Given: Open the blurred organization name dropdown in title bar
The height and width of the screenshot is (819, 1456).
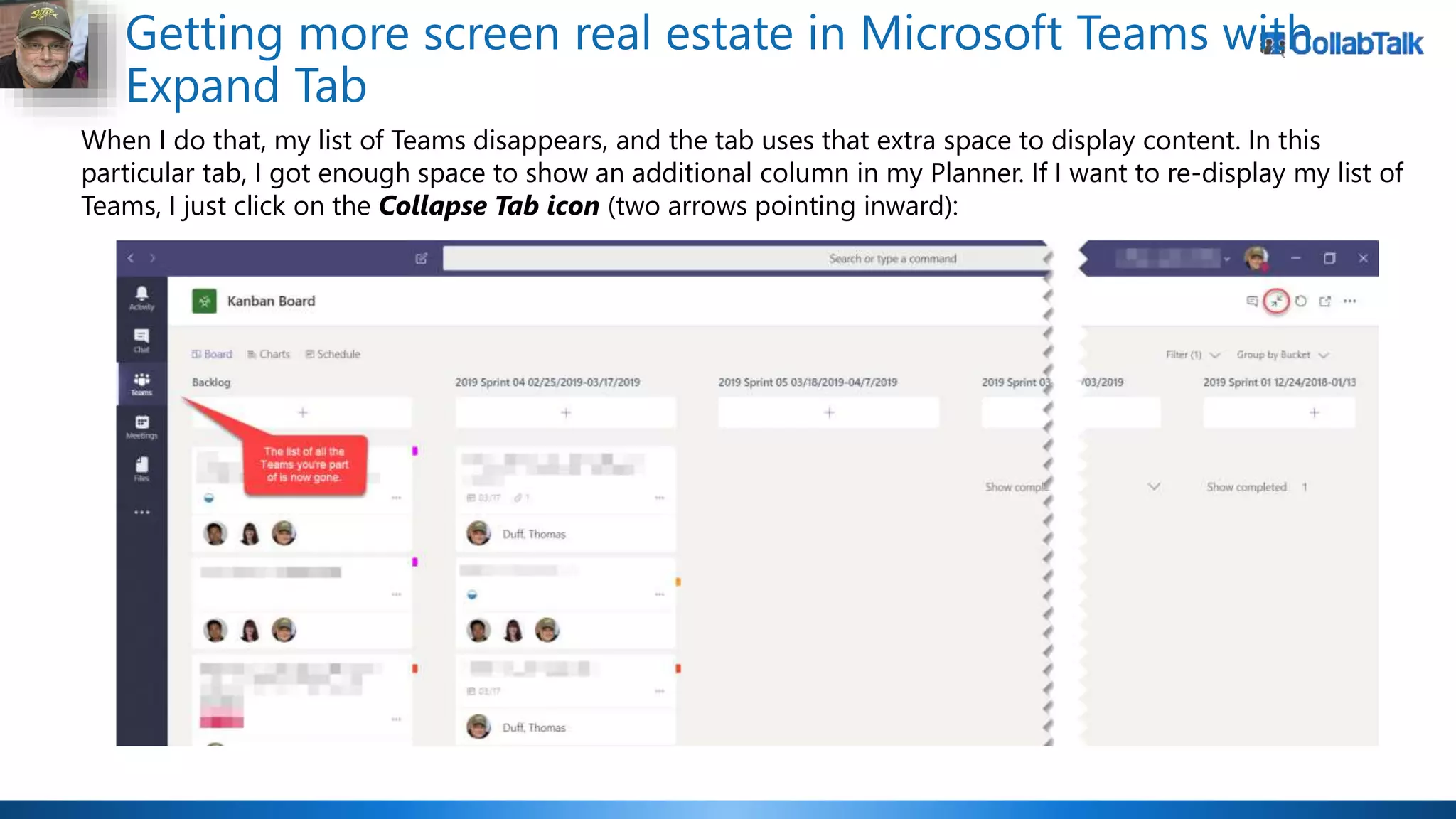Looking at the screenshot, I should pyautogui.click(x=1173, y=258).
